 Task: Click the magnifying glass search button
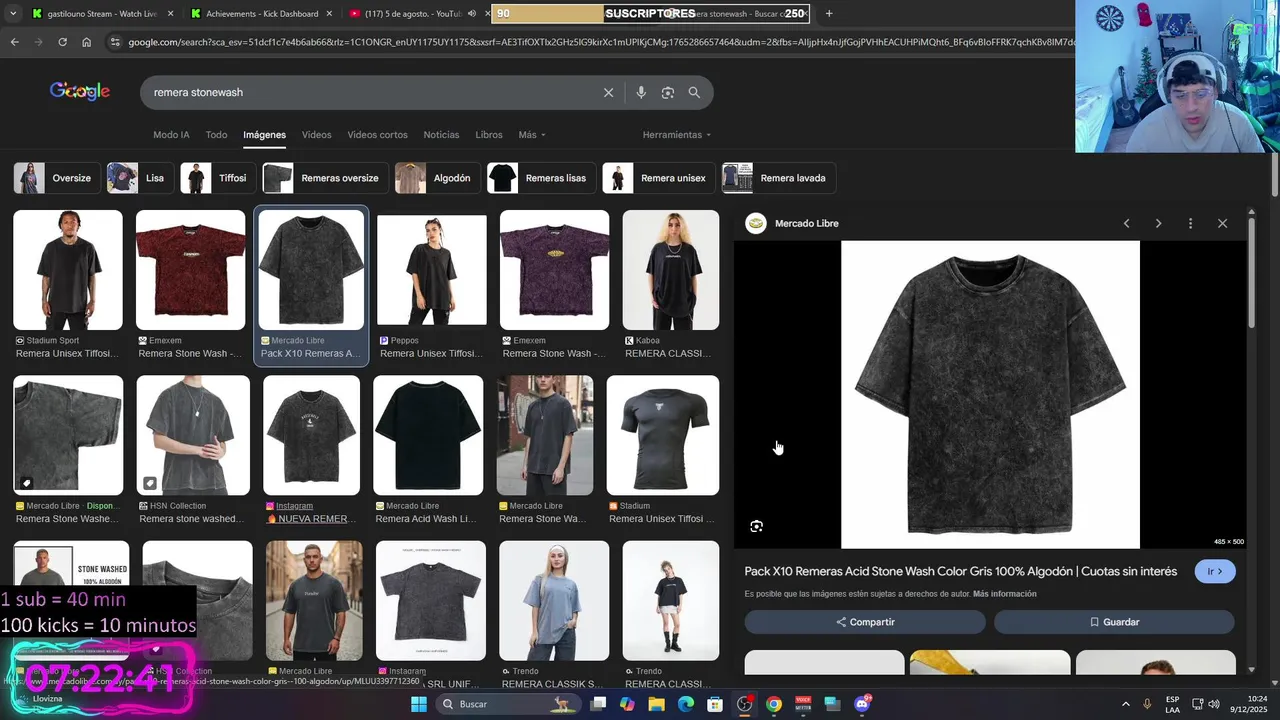pyautogui.click(x=694, y=92)
